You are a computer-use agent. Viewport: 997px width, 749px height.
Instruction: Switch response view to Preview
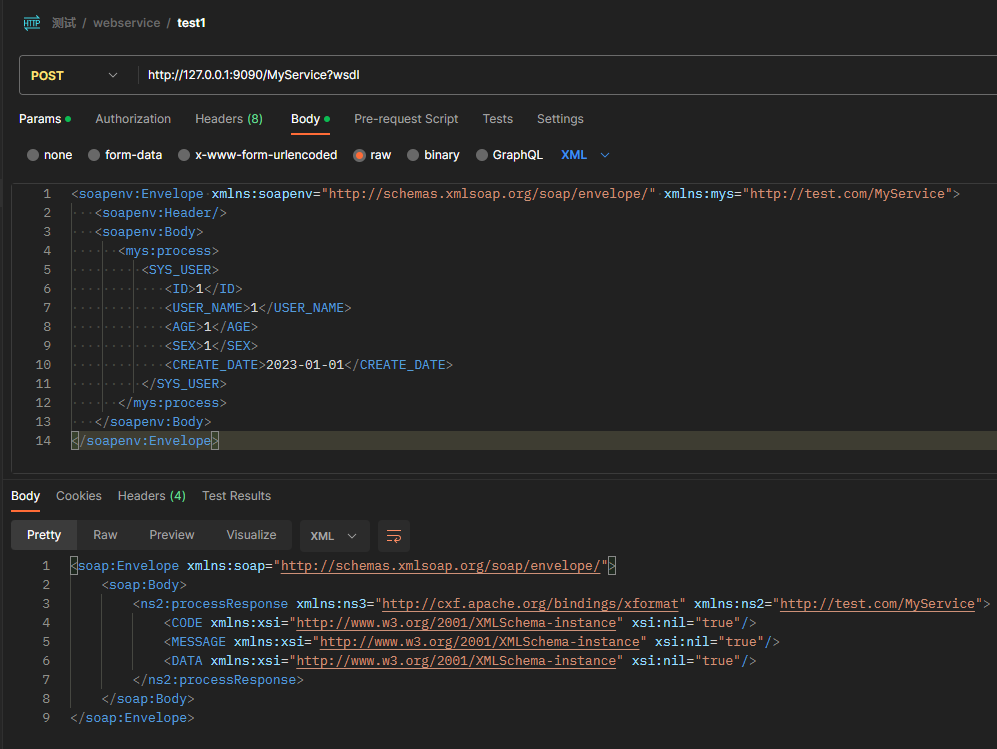click(172, 535)
